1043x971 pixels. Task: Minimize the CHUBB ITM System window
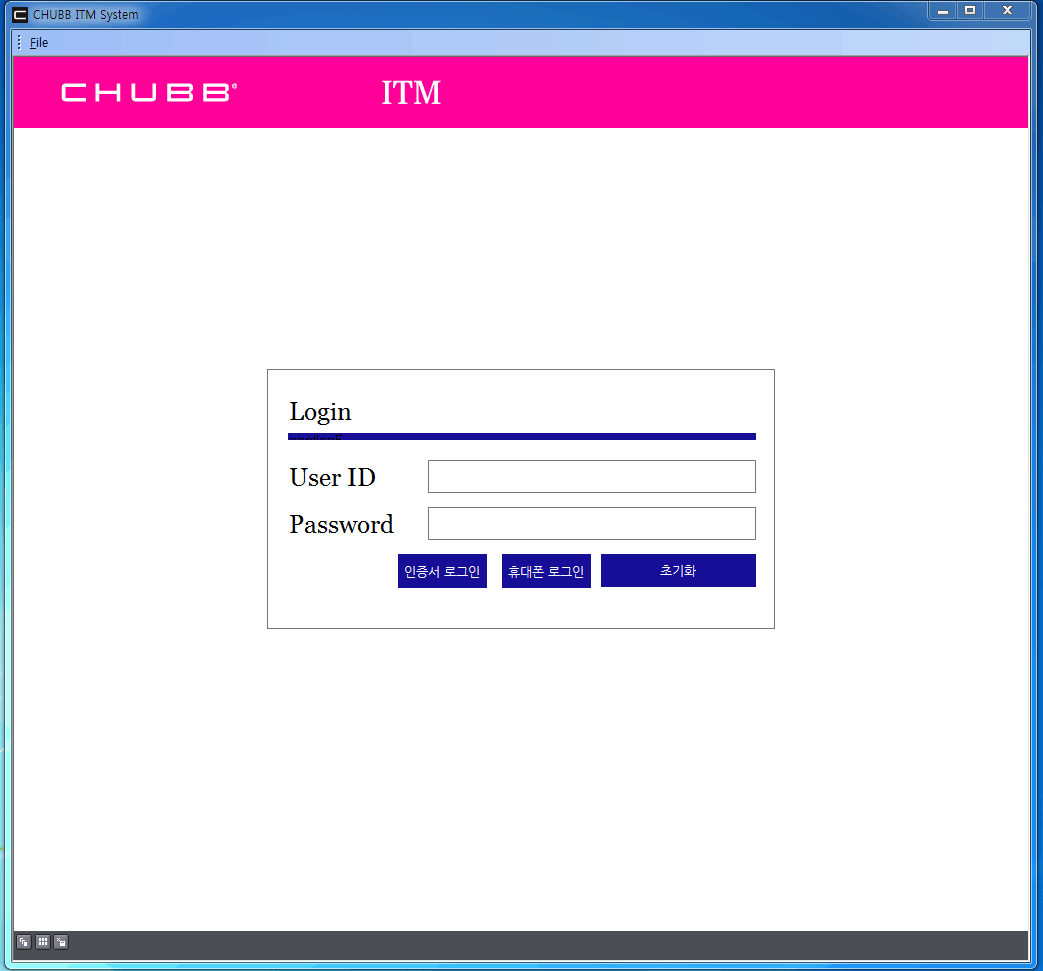(x=943, y=11)
